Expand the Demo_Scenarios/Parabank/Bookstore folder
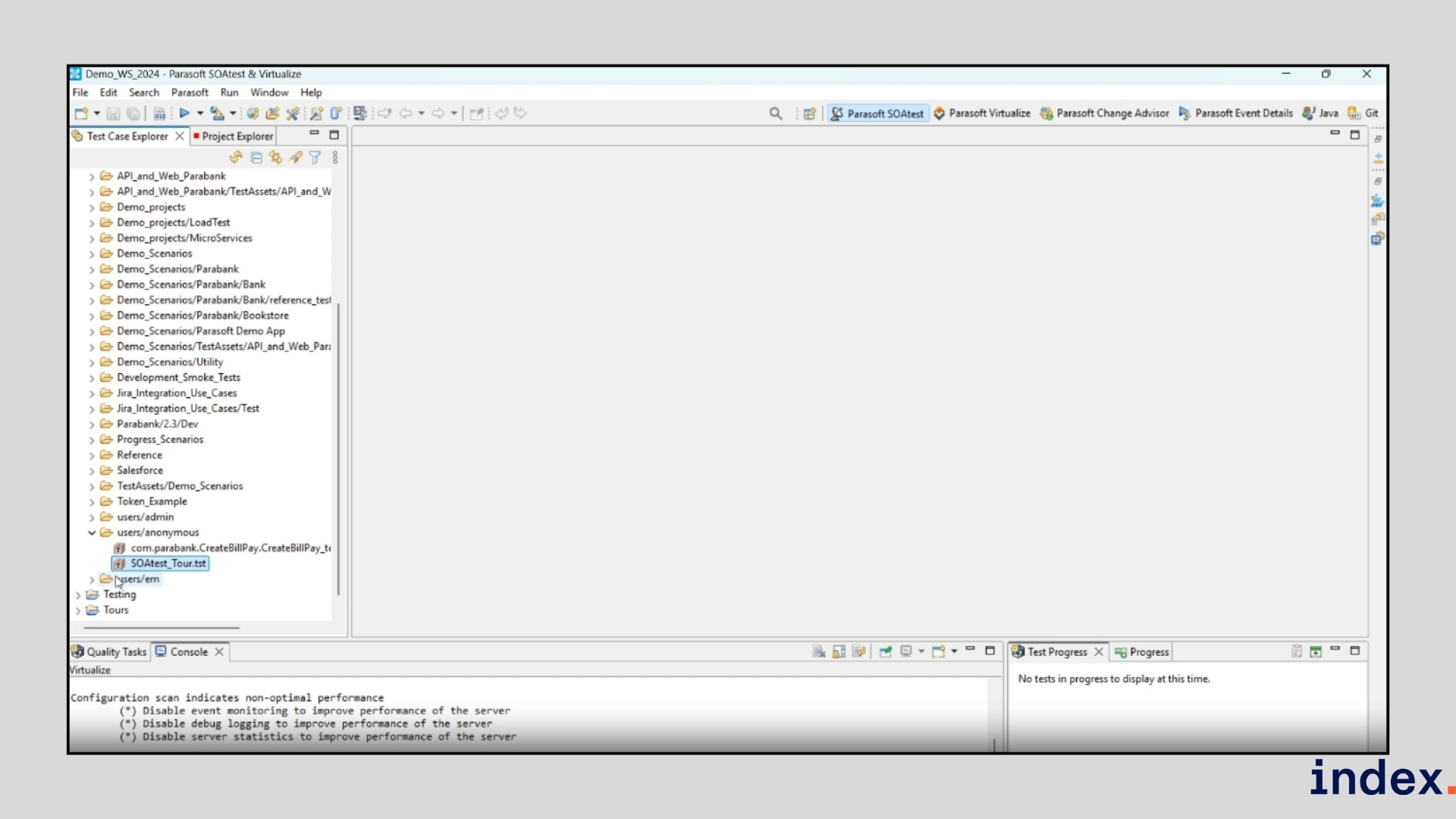The image size is (1456, 819). coord(92,316)
